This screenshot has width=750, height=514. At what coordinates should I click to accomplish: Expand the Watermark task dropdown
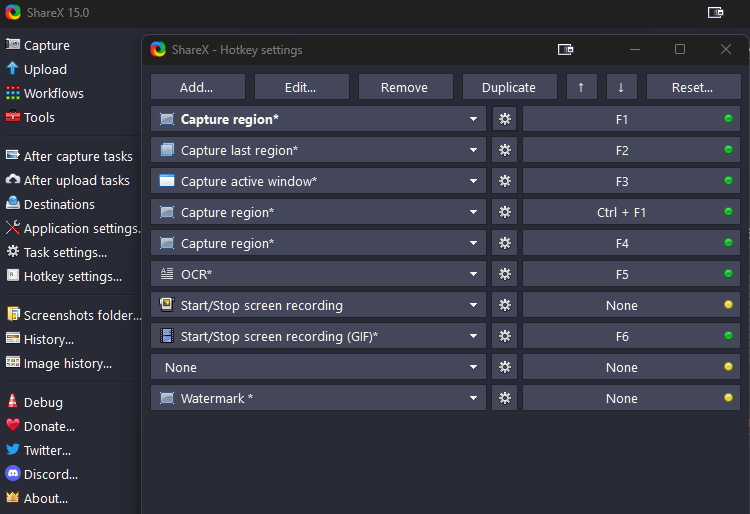(474, 398)
